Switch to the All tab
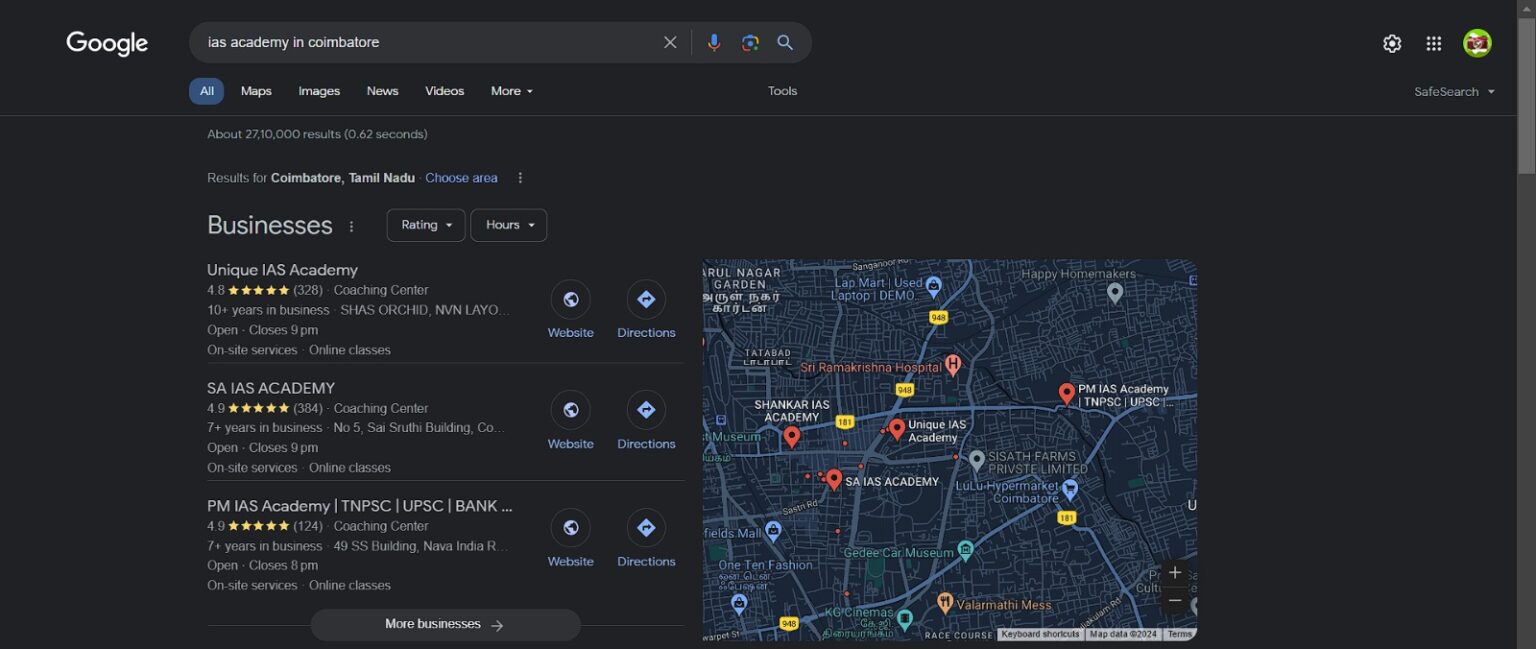 (206, 91)
